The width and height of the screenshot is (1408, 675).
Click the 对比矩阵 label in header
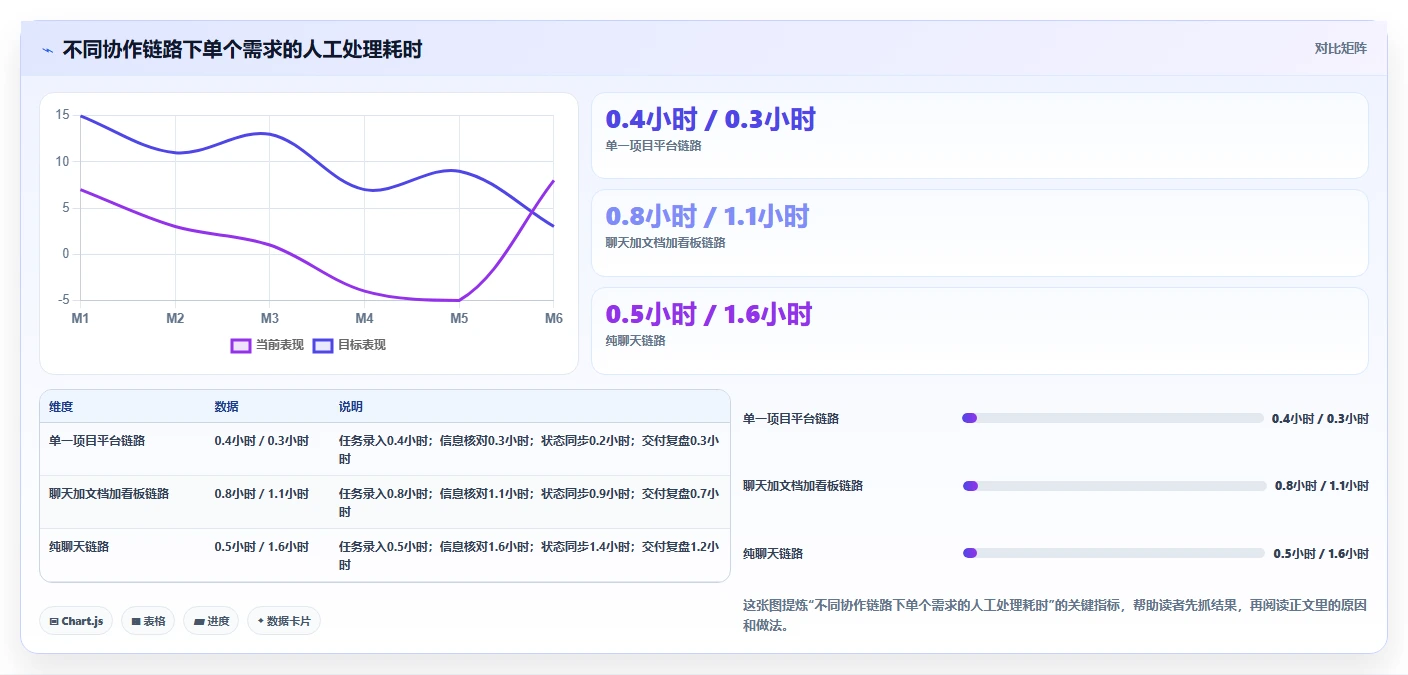[1340, 48]
